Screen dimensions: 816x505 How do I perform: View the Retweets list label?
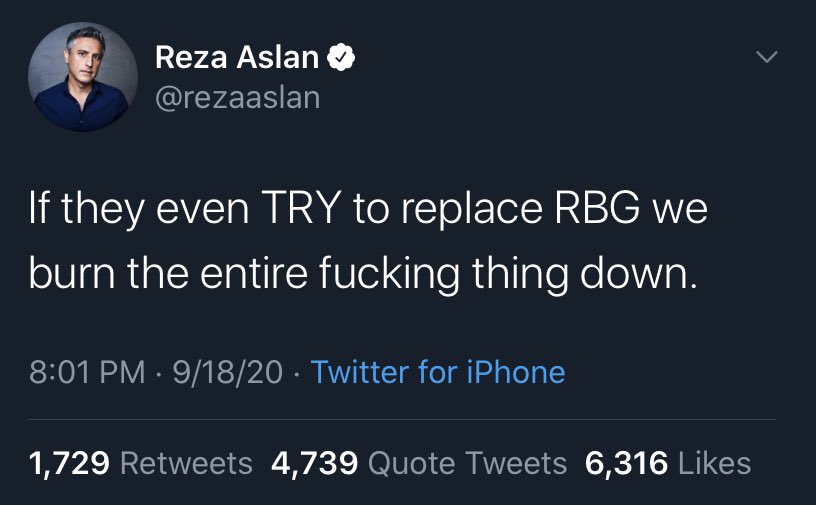click(x=186, y=463)
